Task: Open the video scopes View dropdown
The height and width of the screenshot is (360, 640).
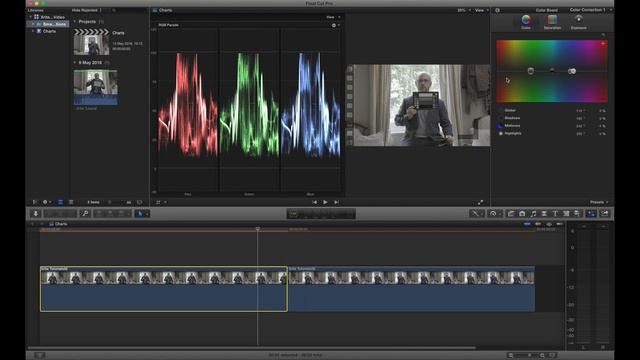Action: coord(333,17)
